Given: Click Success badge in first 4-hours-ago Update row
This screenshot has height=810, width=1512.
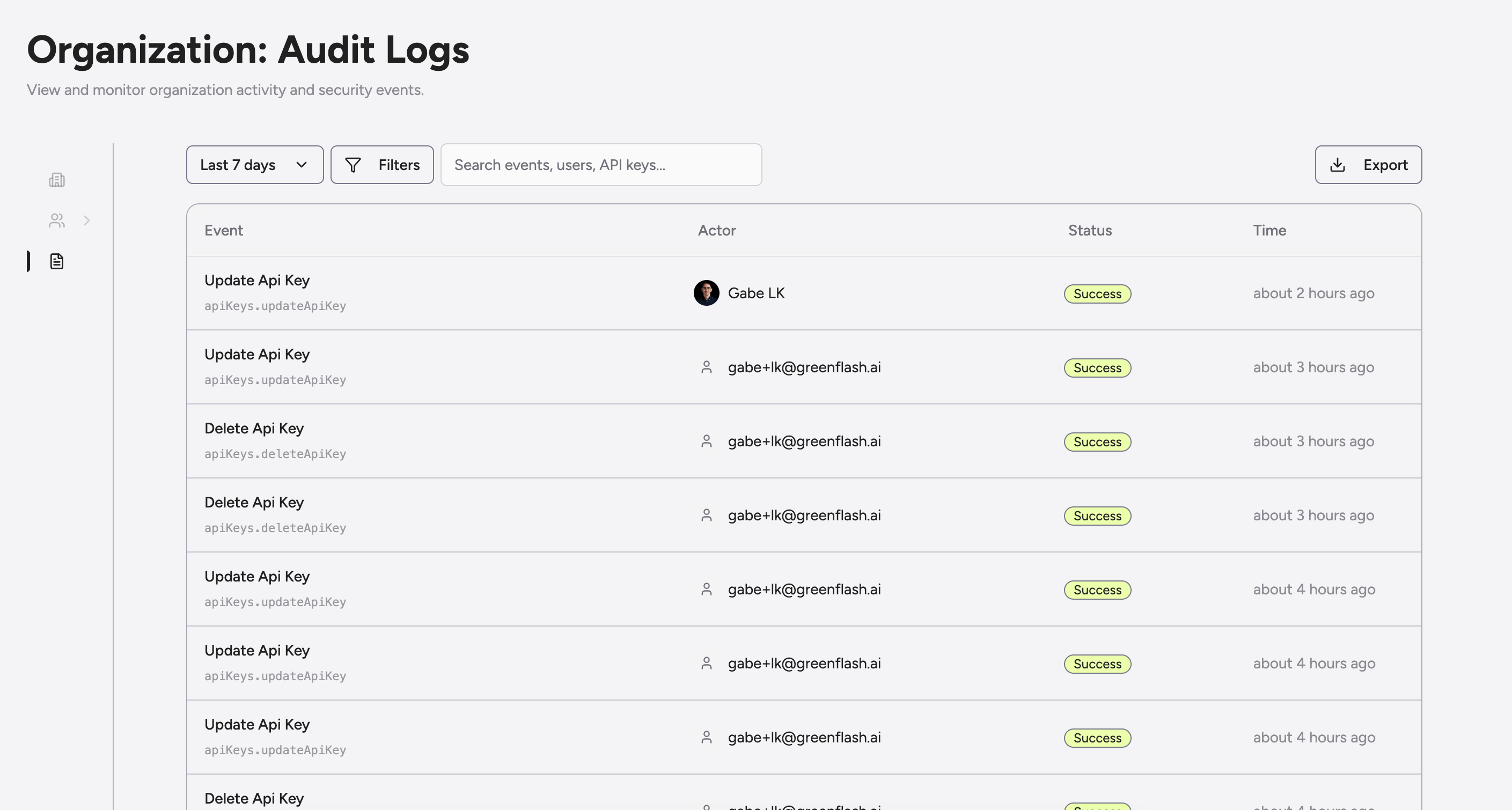Looking at the screenshot, I should point(1098,590).
